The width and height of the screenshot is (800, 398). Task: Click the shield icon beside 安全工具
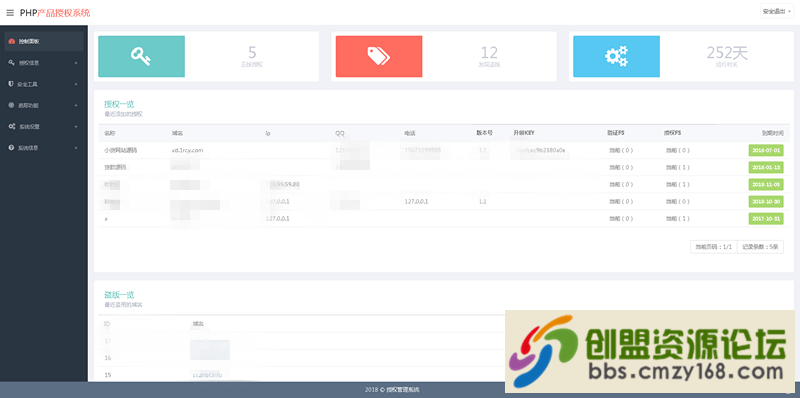(x=11, y=84)
